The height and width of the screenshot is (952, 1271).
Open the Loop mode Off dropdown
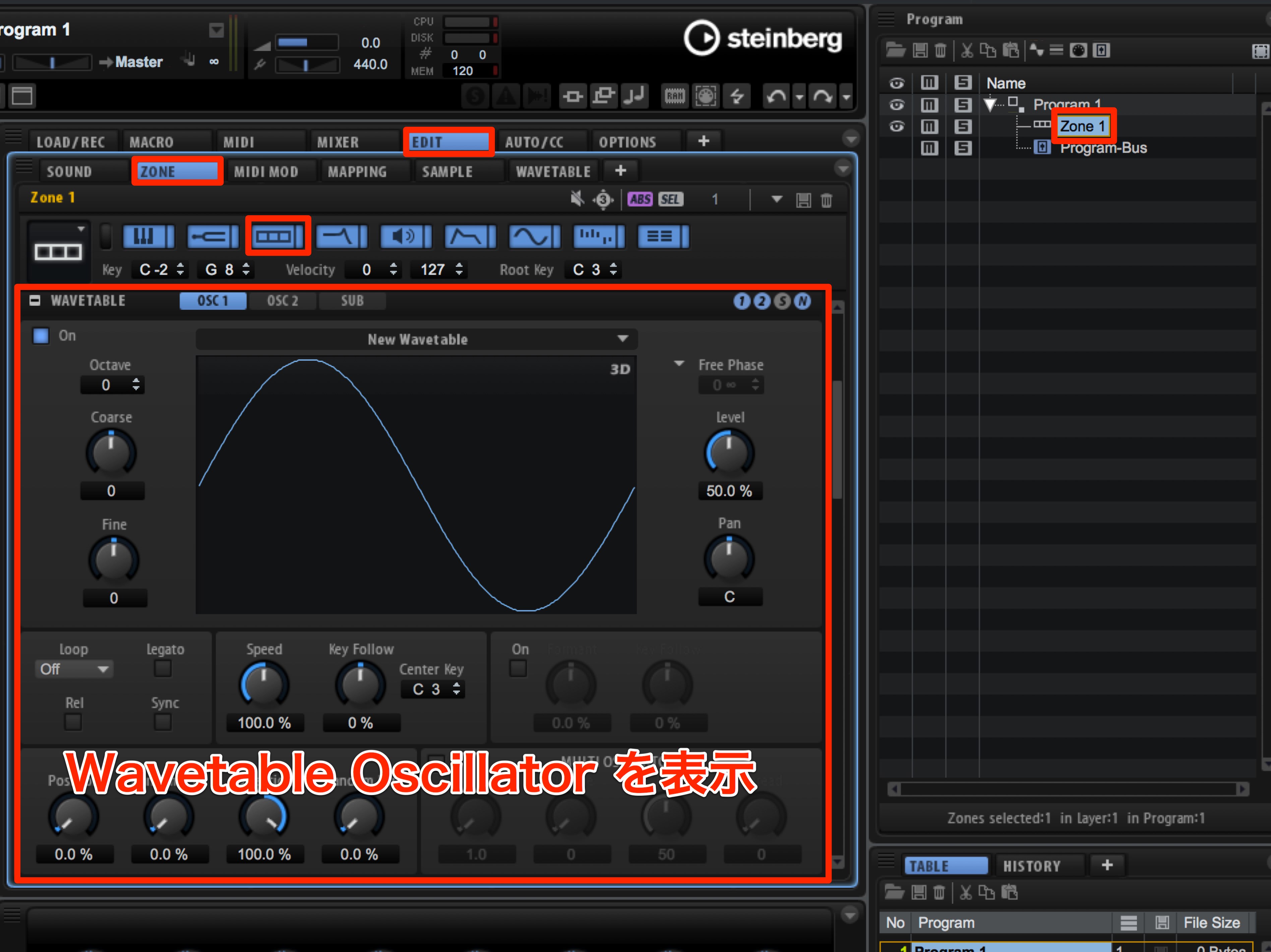[73, 669]
